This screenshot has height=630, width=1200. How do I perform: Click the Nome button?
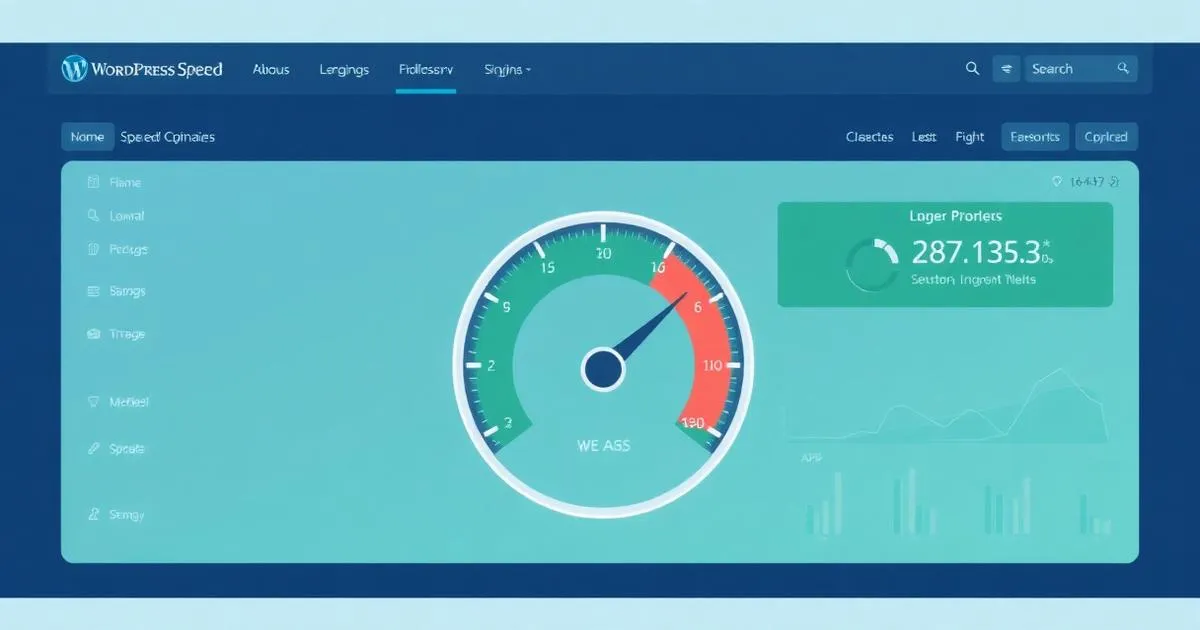[87, 137]
